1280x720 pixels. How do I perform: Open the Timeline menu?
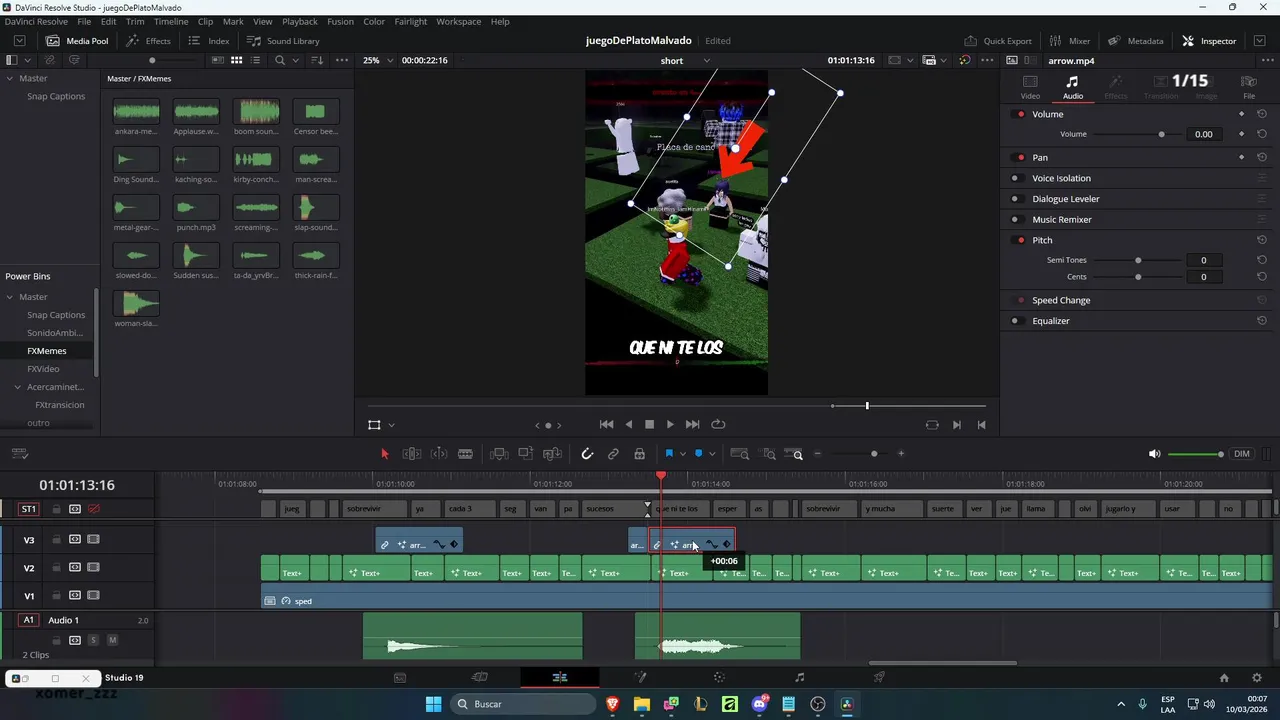click(x=171, y=21)
